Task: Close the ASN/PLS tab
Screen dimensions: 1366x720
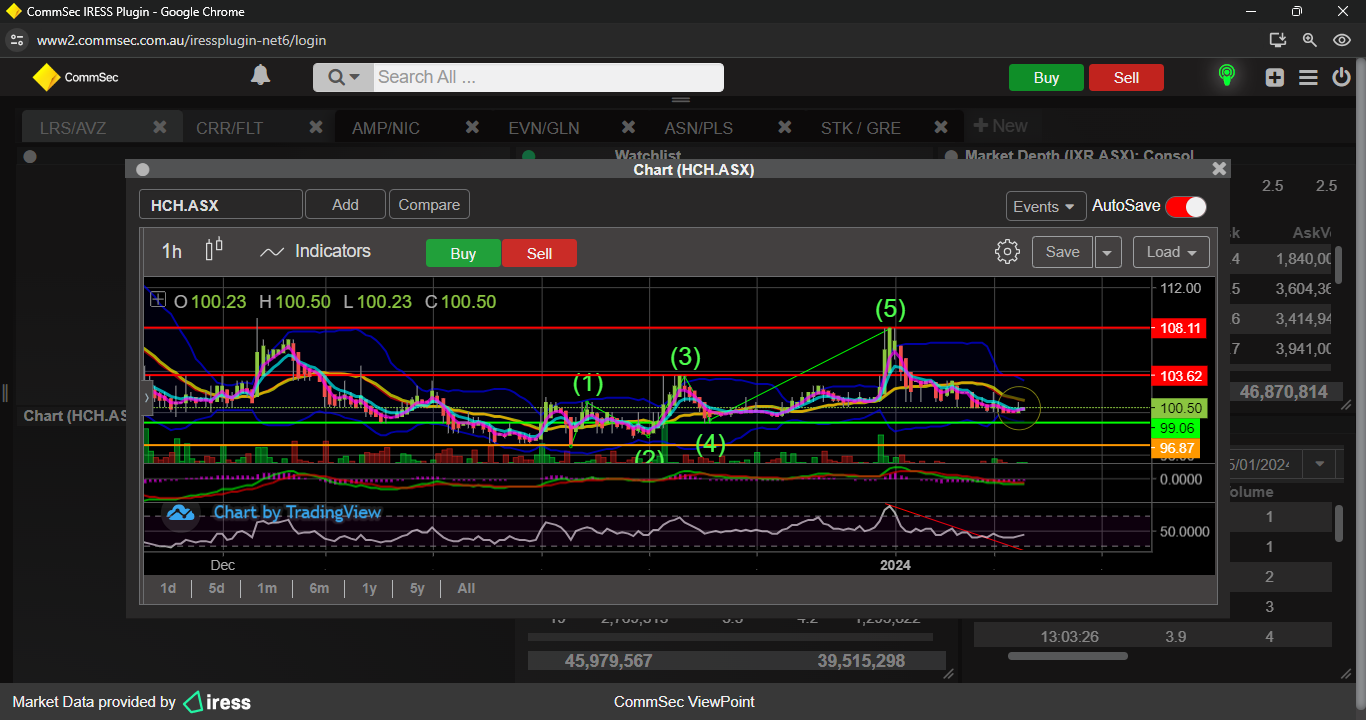Action: coord(785,127)
